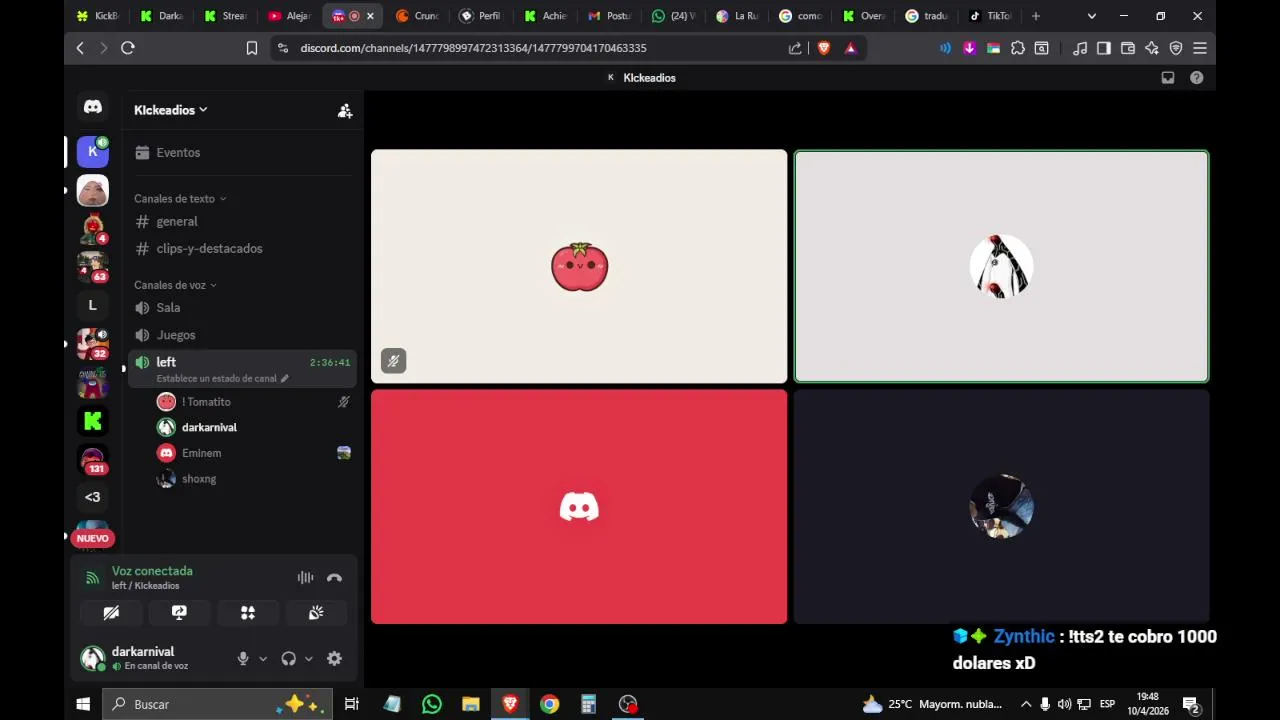This screenshot has height=720, width=1280.
Task: Open Brave Rewards triangle icon
Action: (x=851, y=48)
